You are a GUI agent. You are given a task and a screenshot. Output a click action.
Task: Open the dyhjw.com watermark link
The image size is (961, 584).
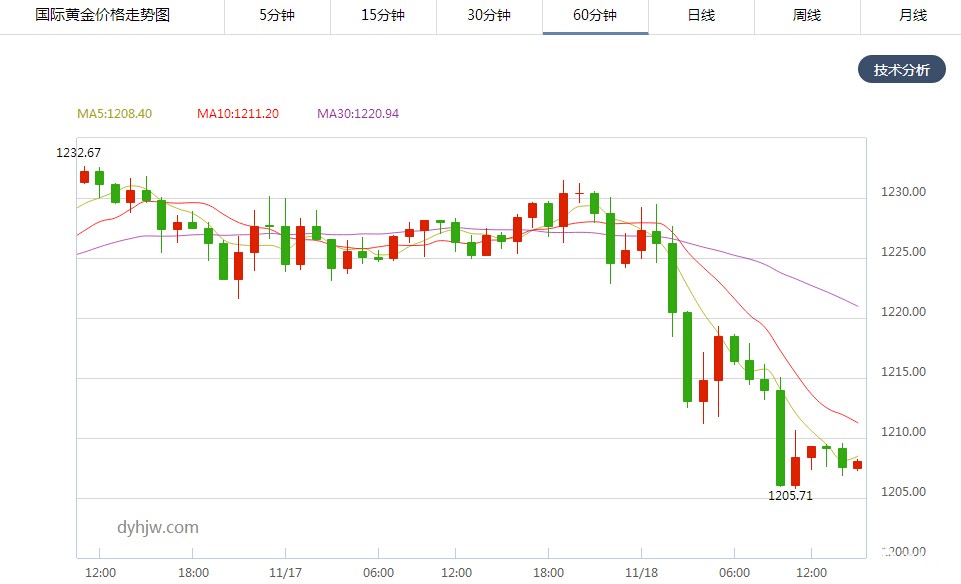pos(158,527)
